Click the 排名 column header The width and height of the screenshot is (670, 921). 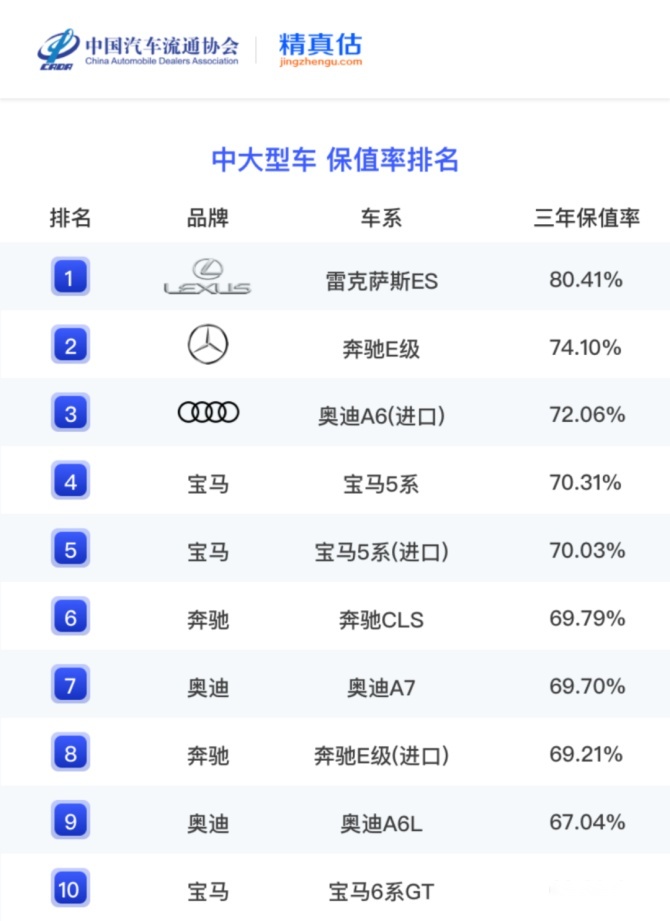(x=70, y=218)
